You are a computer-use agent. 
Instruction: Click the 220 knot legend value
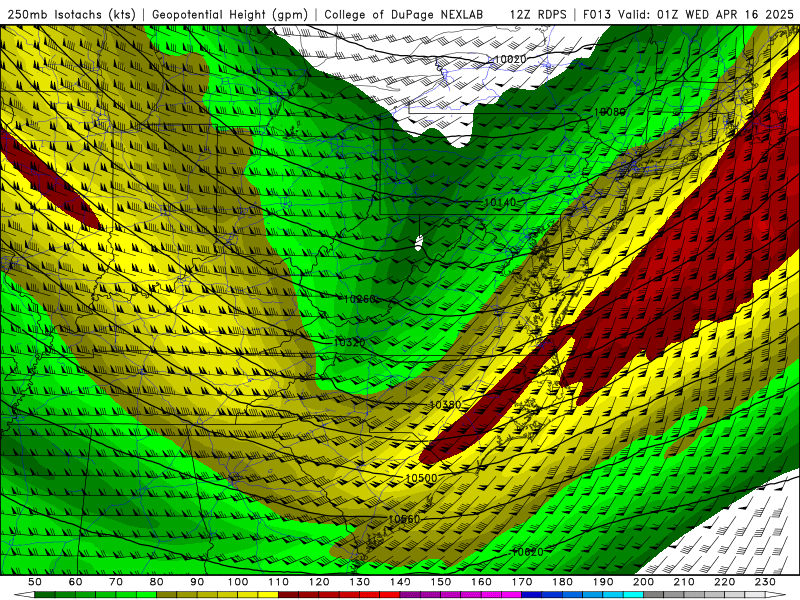pos(724,582)
